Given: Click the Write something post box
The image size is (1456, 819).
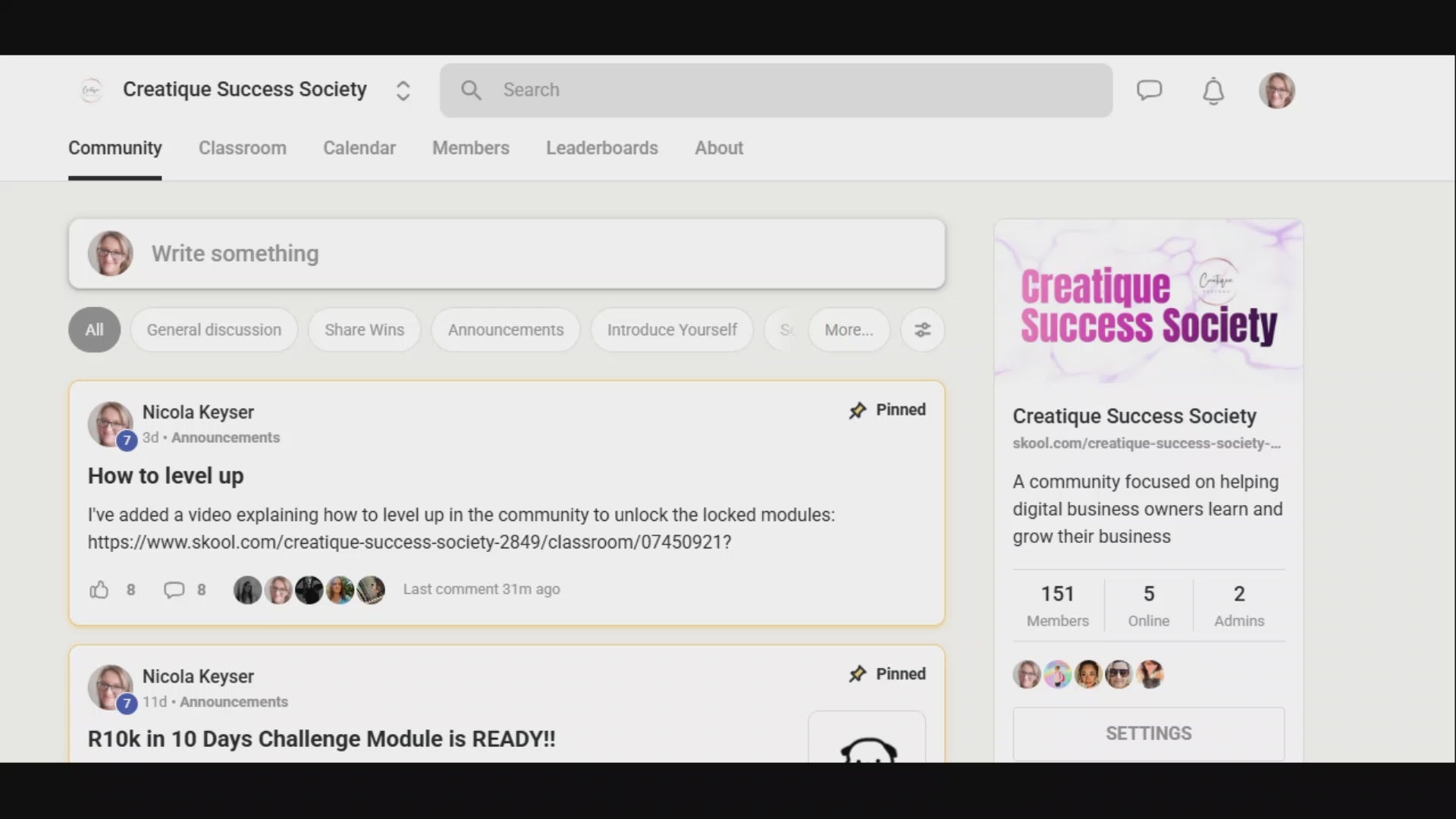Looking at the screenshot, I should 507,253.
